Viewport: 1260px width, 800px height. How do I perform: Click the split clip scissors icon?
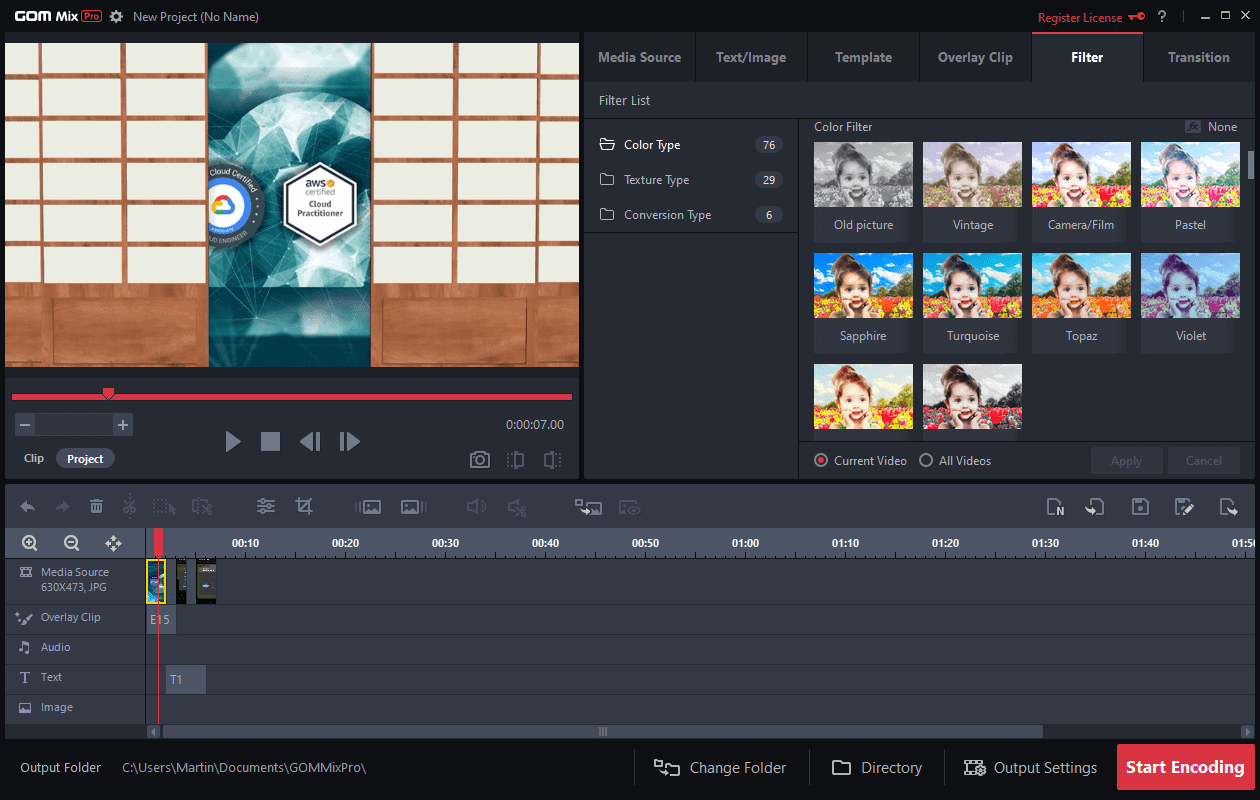click(129, 507)
